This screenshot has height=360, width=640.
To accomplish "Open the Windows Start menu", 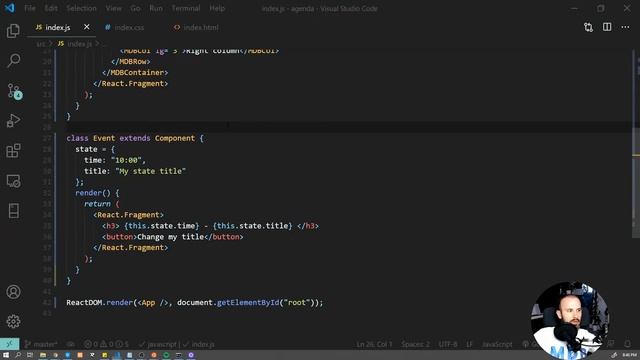I will click(6, 355).
